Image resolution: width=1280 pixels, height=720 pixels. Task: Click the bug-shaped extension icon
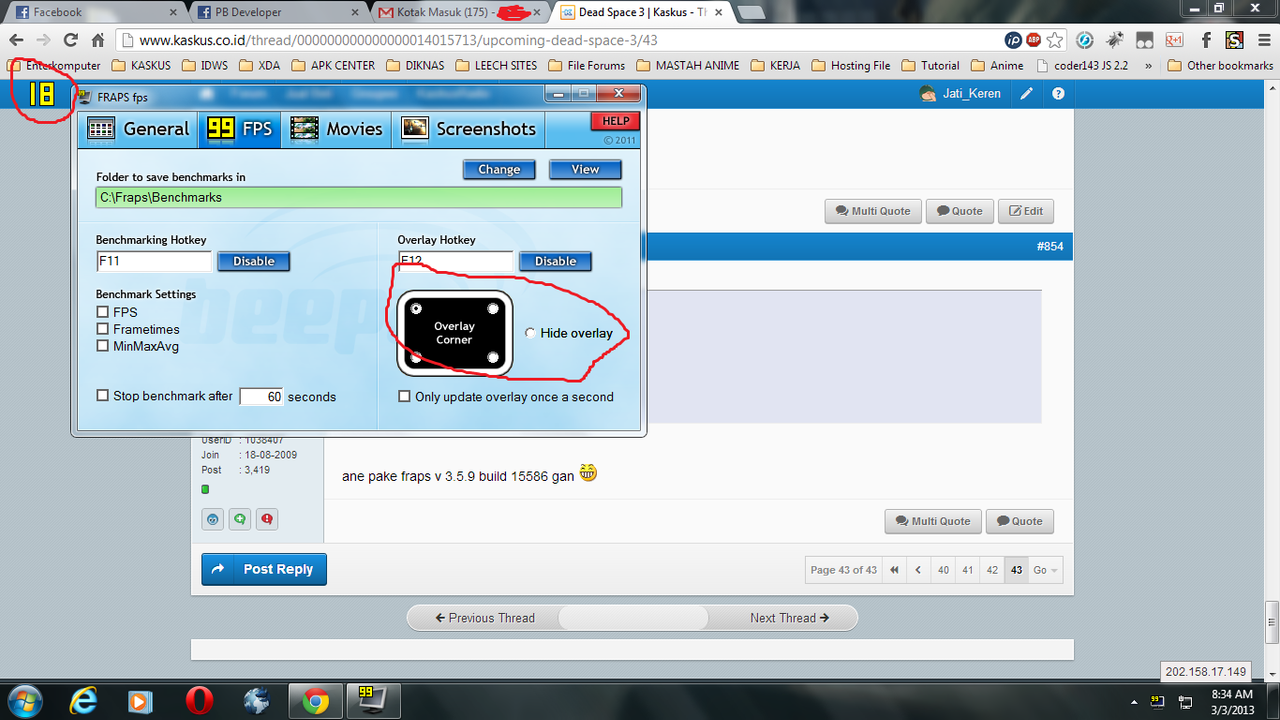(1116, 41)
